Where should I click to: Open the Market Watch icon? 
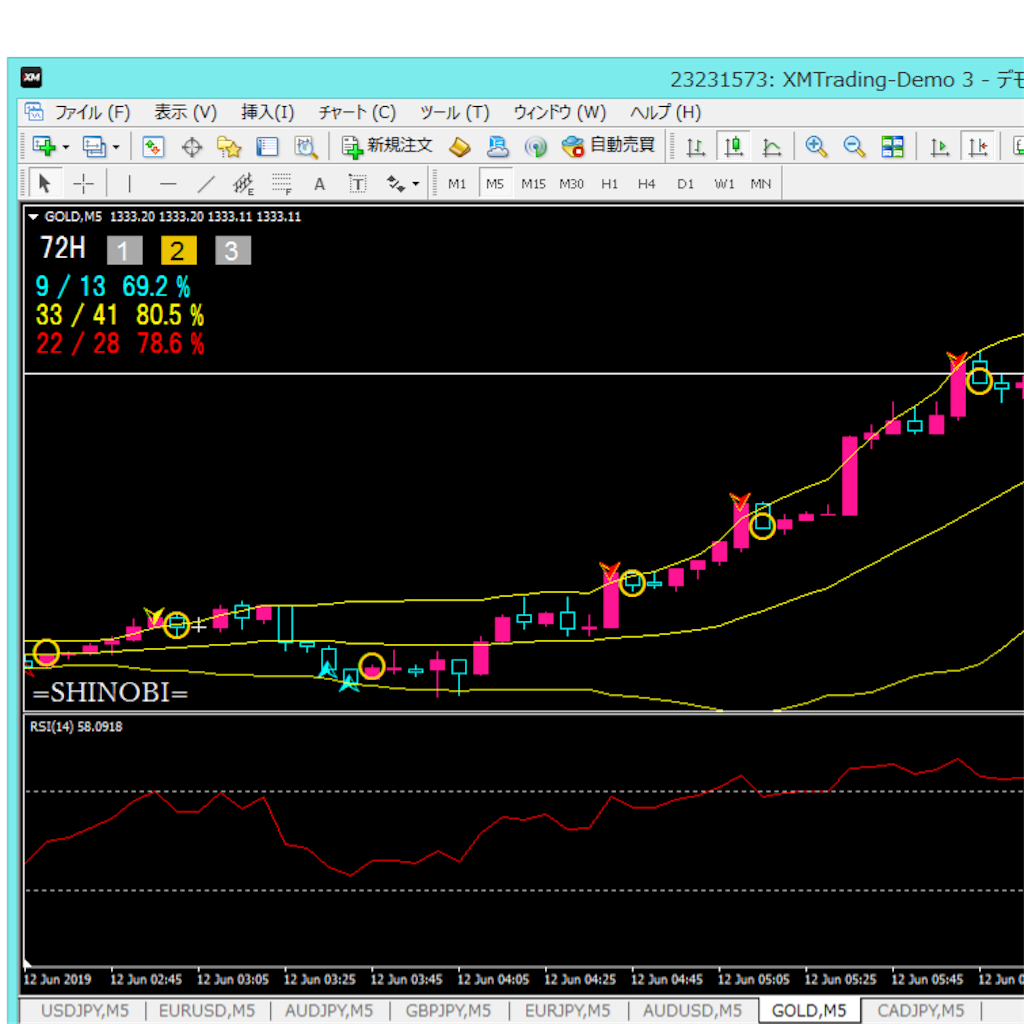[x=153, y=146]
